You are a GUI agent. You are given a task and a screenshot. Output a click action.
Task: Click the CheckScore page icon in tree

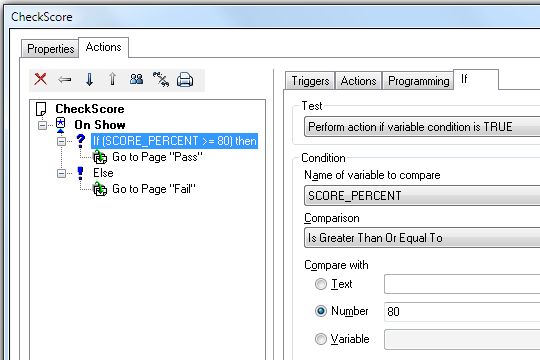click(x=41, y=109)
